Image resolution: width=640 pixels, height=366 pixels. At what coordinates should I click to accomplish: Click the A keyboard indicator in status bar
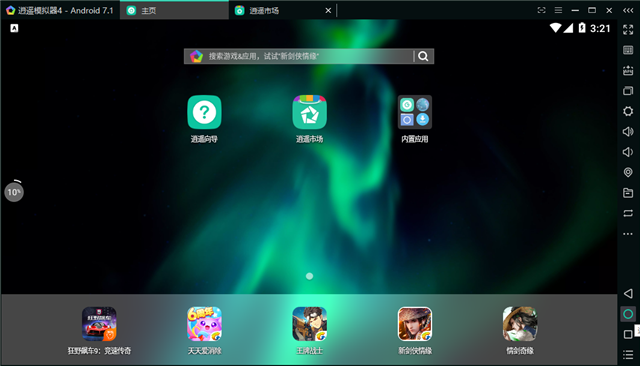click(x=14, y=28)
